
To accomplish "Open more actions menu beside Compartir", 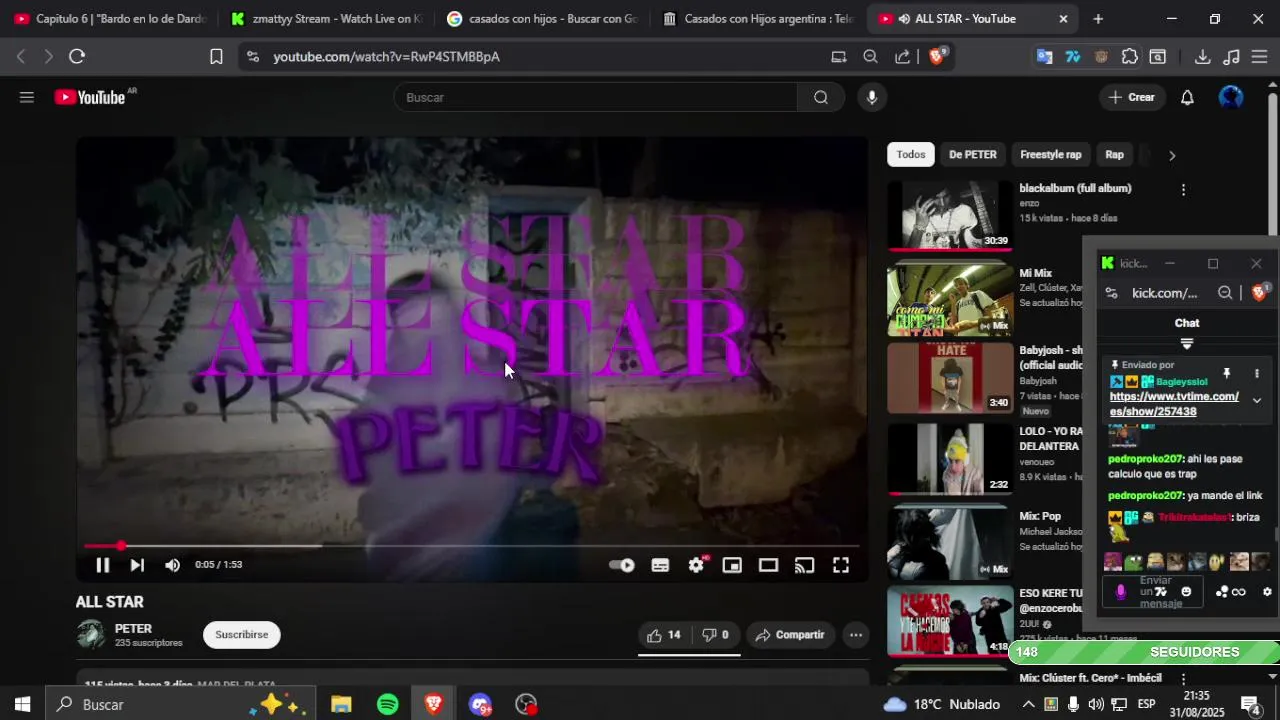I will [x=856, y=635].
